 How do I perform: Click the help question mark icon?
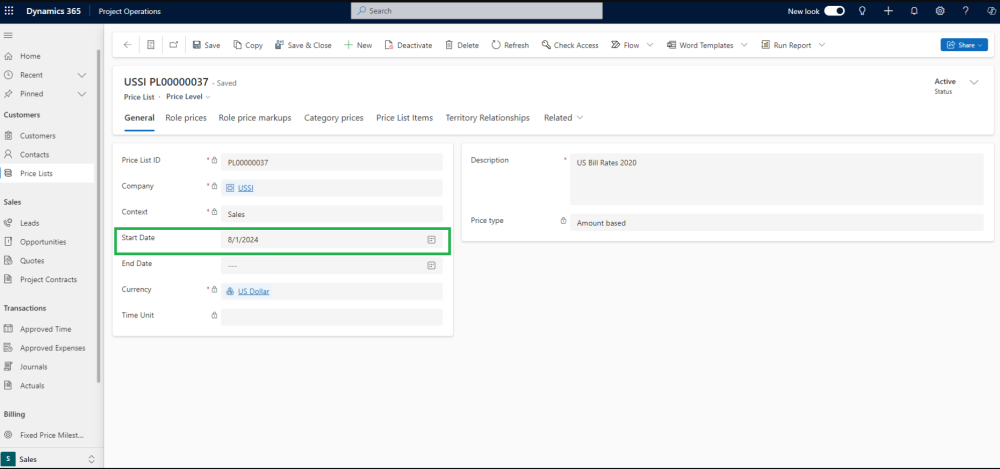tap(966, 11)
